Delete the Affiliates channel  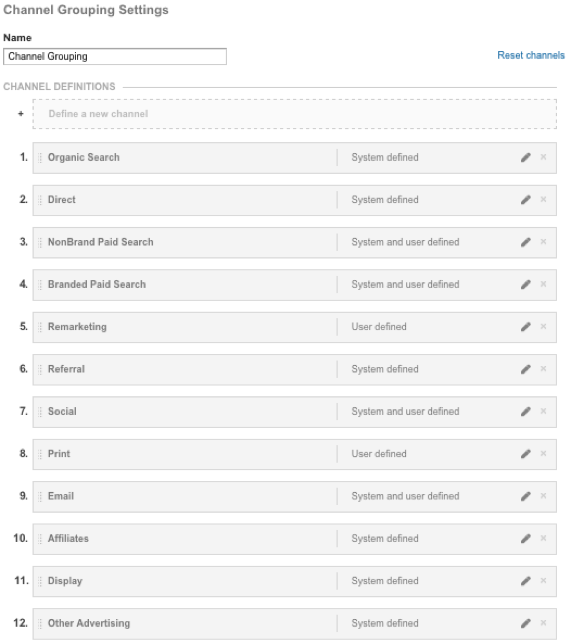543,538
